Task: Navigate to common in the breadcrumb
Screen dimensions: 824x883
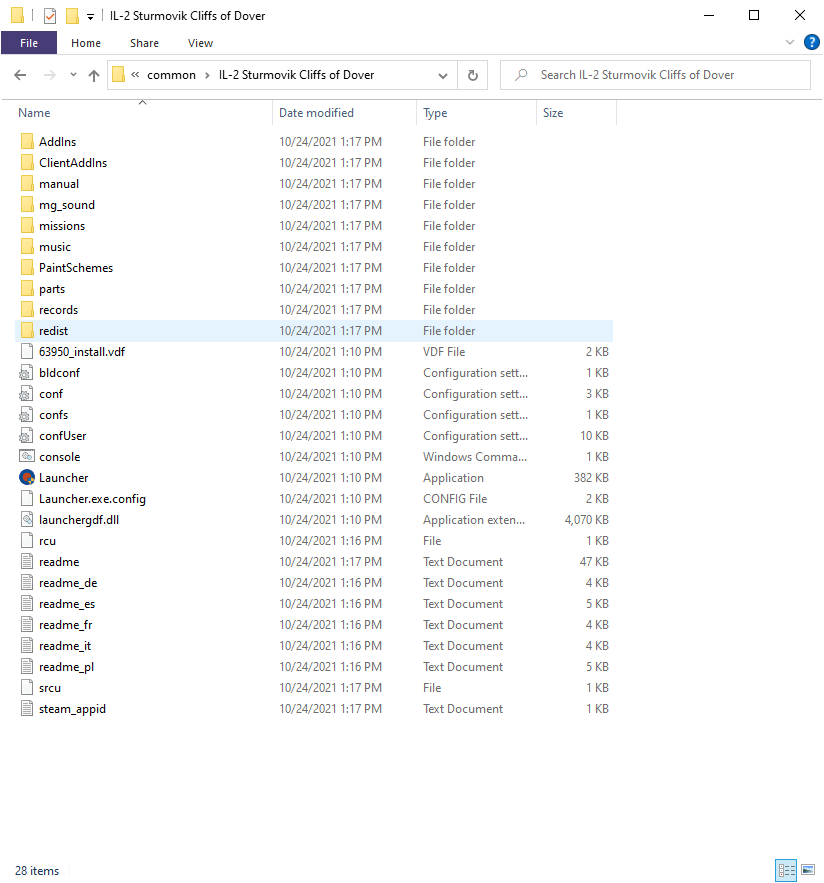Action: click(x=171, y=75)
